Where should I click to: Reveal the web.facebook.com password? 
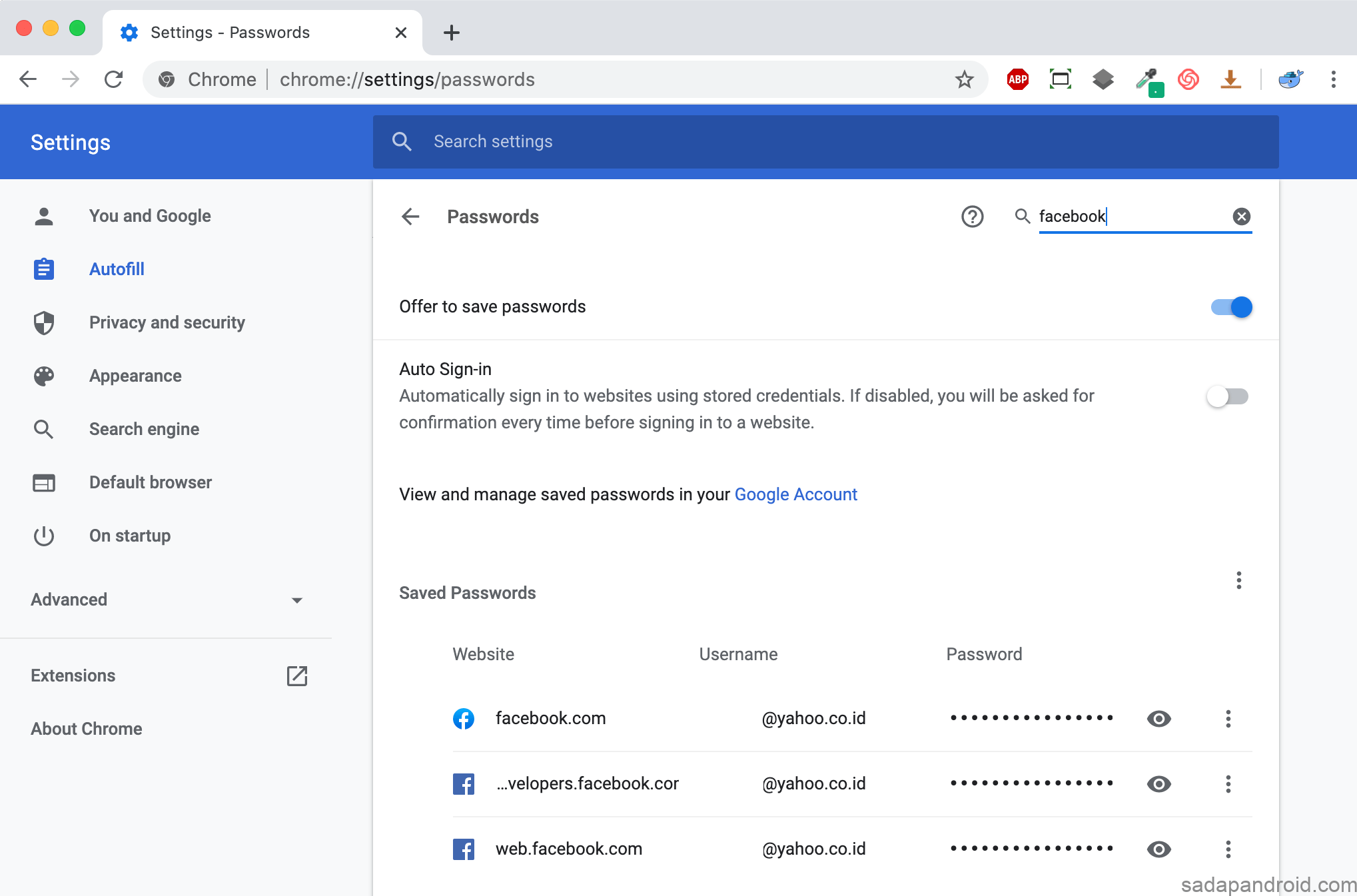(x=1158, y=849)
